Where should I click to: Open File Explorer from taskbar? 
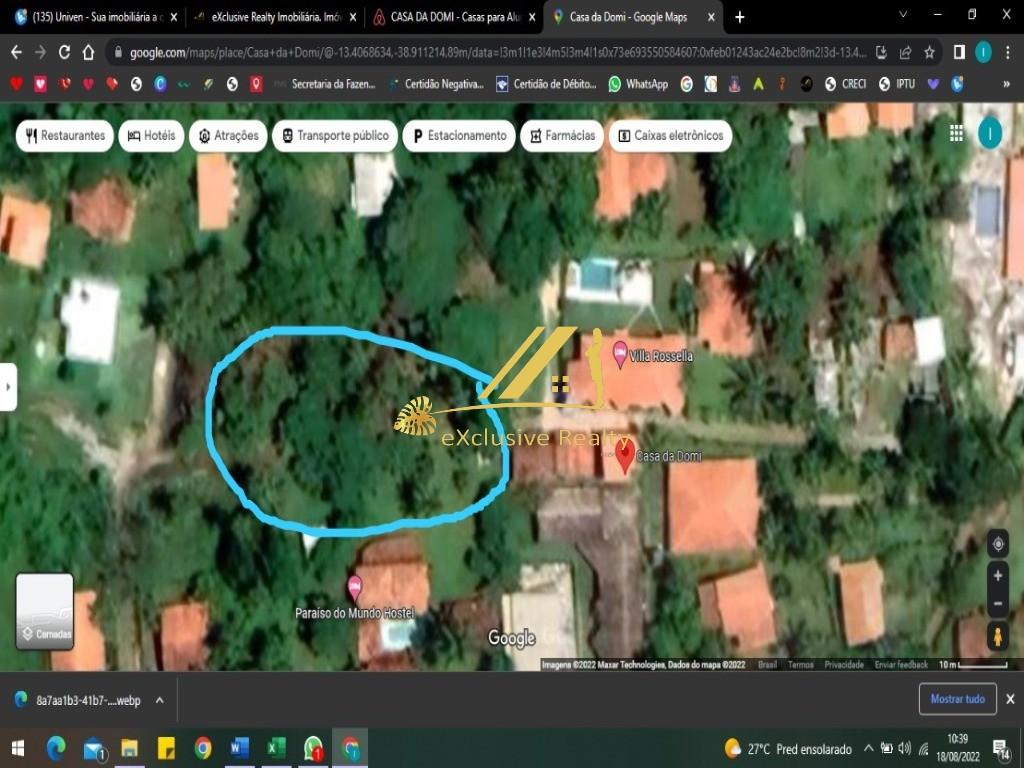(x=130, y=748)
